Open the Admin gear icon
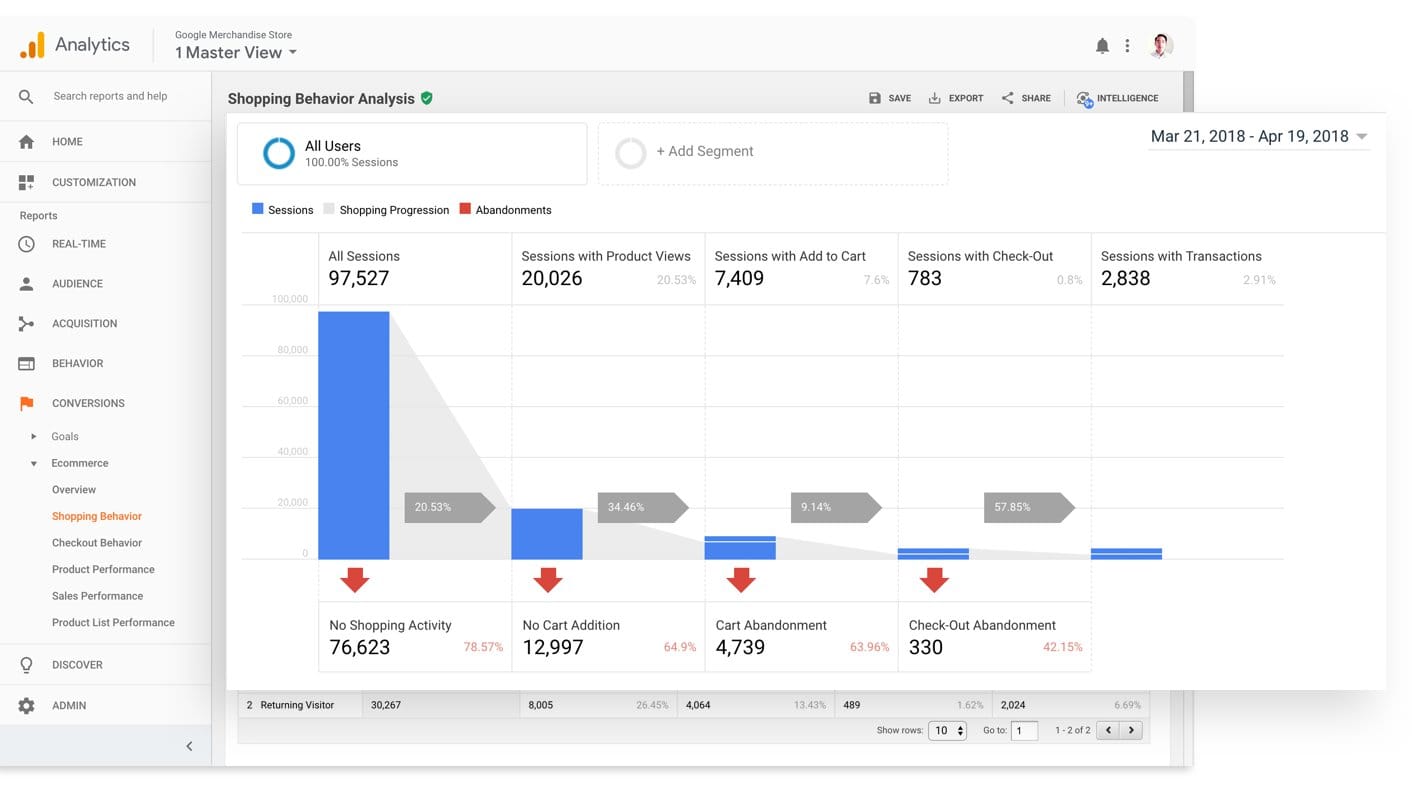 (28, 705)
